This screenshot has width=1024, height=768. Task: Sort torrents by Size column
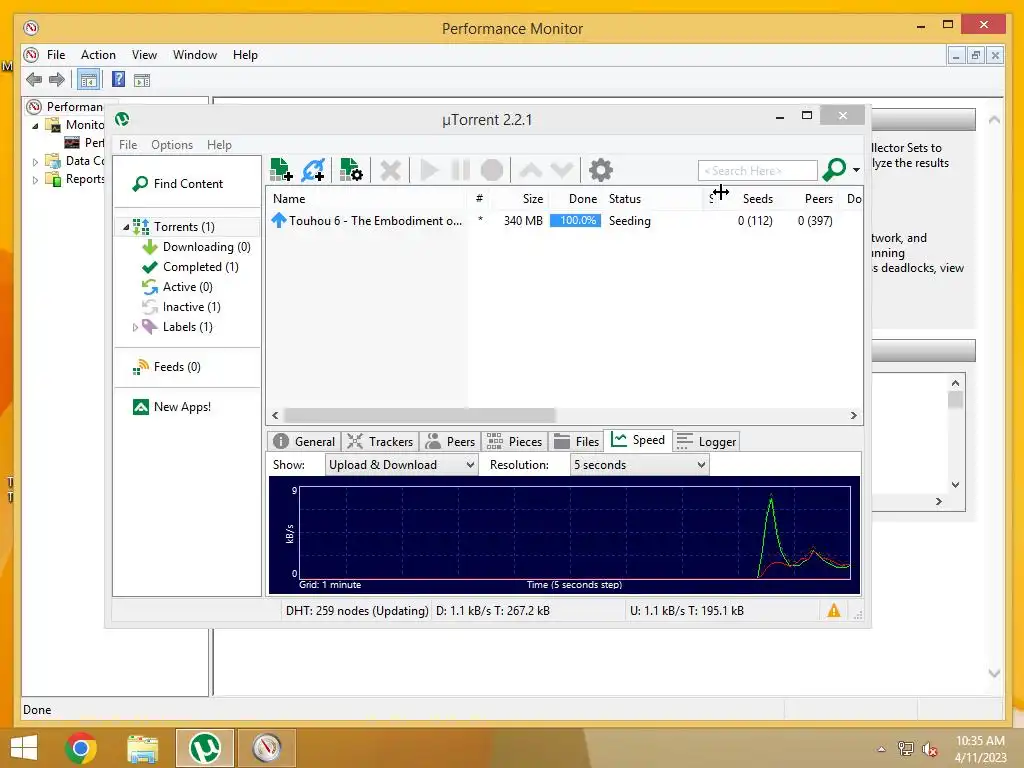(524, 199)
